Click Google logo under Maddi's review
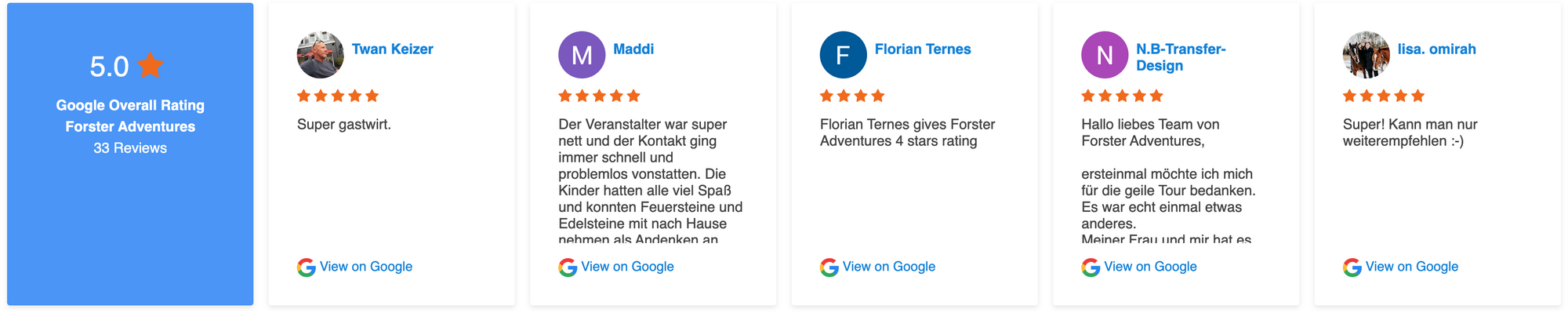 click(x=568, y=268)
